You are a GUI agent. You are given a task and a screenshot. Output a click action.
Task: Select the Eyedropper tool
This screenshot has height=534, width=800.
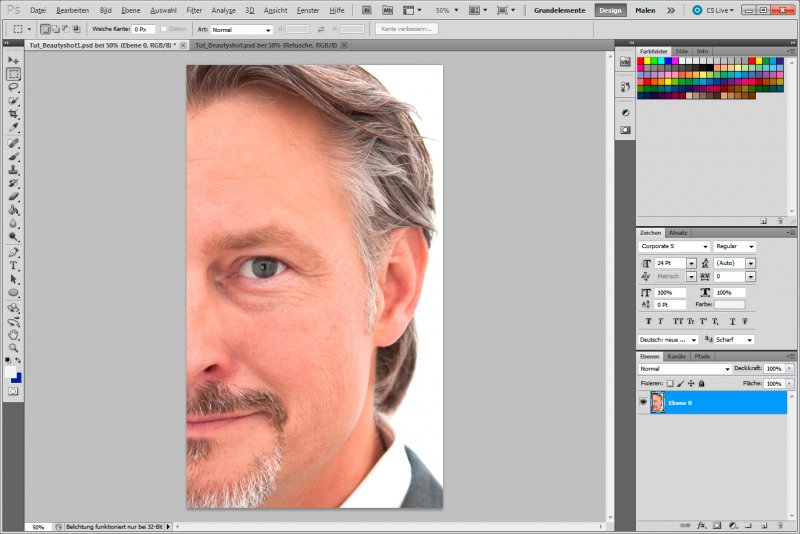pos(13,128)
